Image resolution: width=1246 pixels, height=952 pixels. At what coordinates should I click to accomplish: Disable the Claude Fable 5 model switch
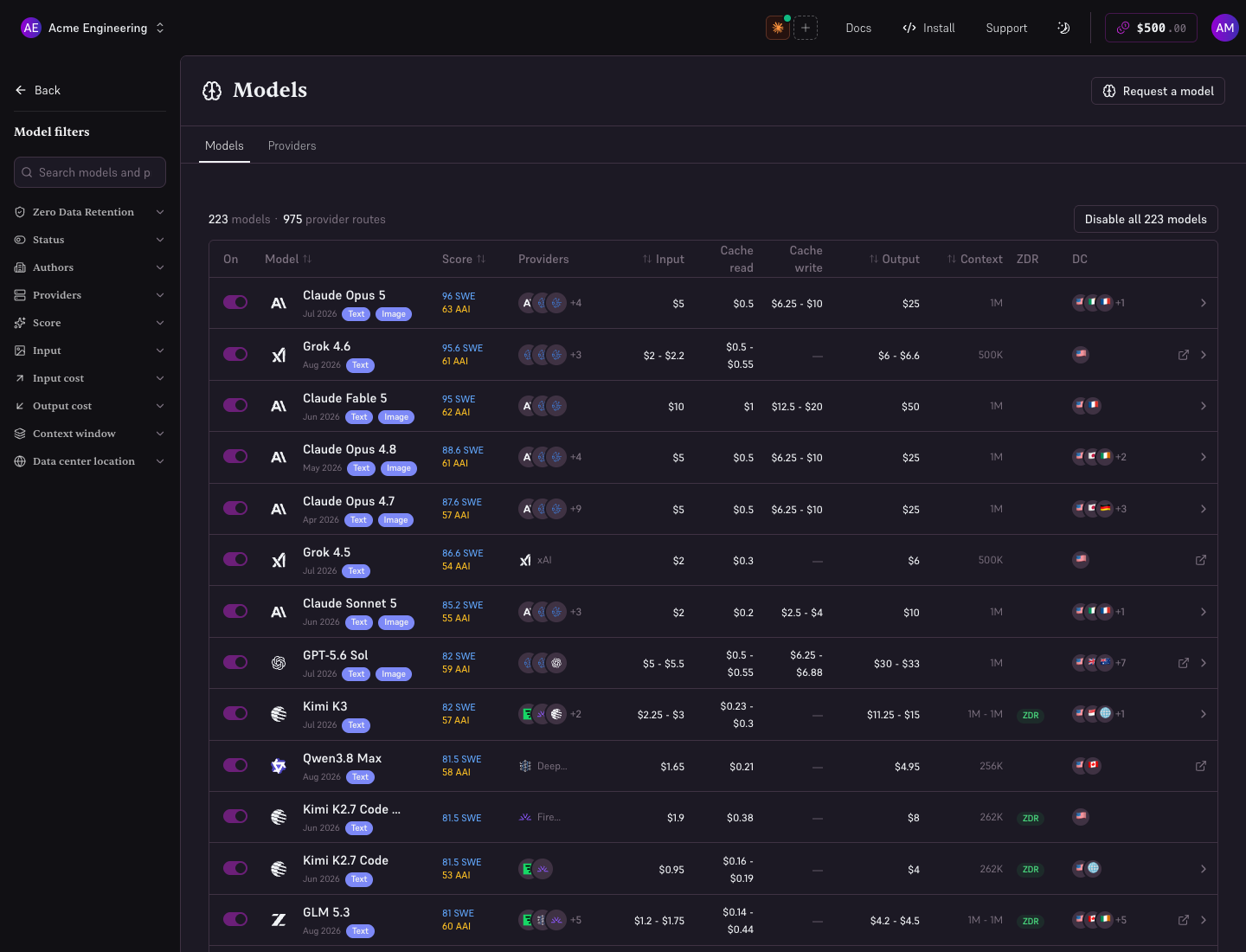point(235,405)
